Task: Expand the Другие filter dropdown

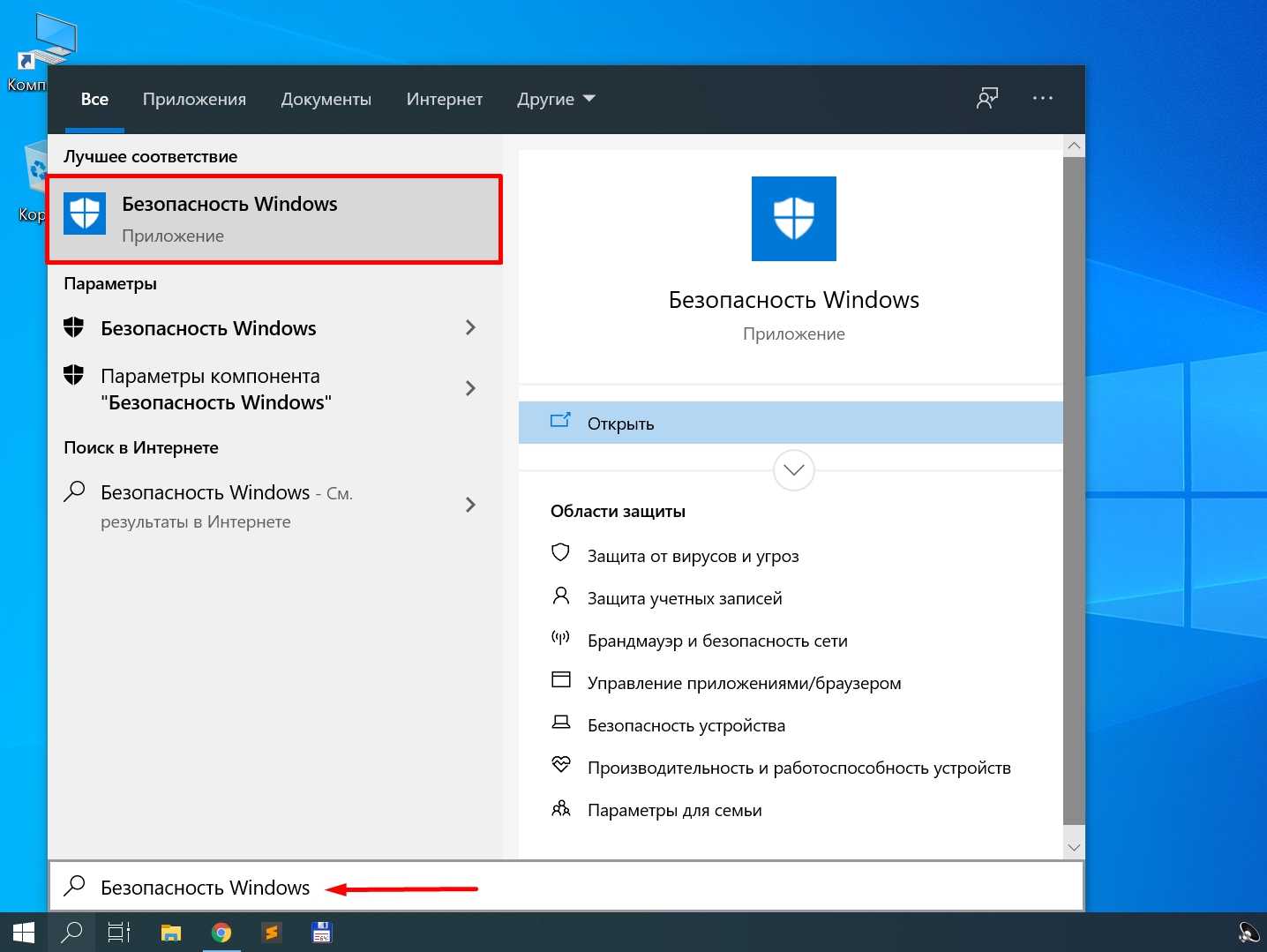Action: 556,99
